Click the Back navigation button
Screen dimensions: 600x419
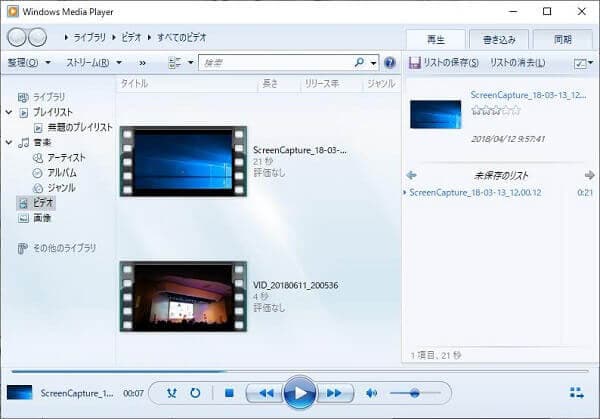[x=17, y=37]
